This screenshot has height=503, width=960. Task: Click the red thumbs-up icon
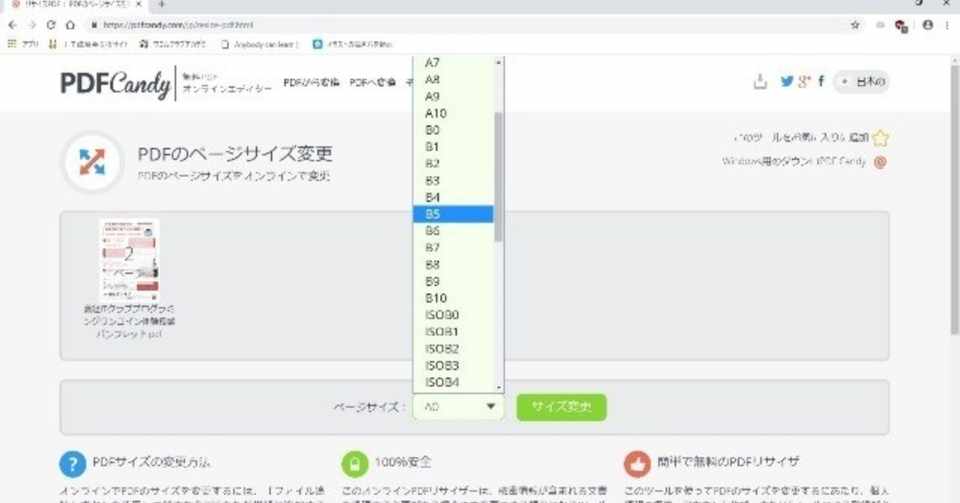point(637,464)
